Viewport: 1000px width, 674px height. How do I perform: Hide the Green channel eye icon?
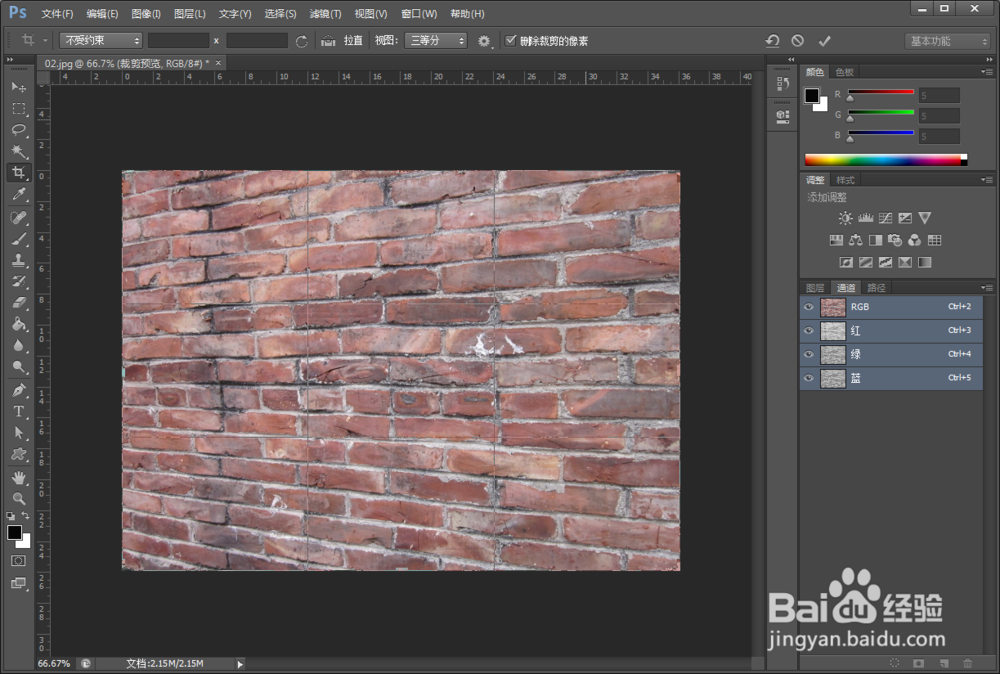click(809, 354)
